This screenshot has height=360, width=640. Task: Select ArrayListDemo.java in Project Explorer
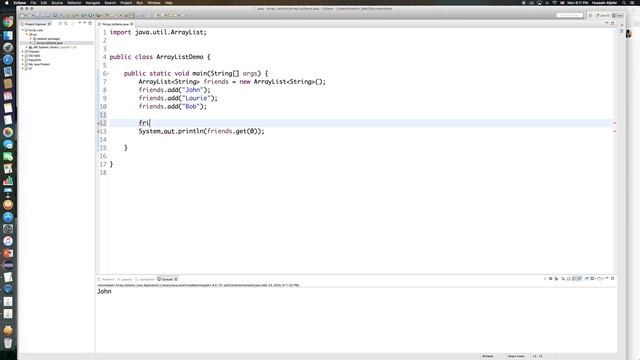point(49,43)
